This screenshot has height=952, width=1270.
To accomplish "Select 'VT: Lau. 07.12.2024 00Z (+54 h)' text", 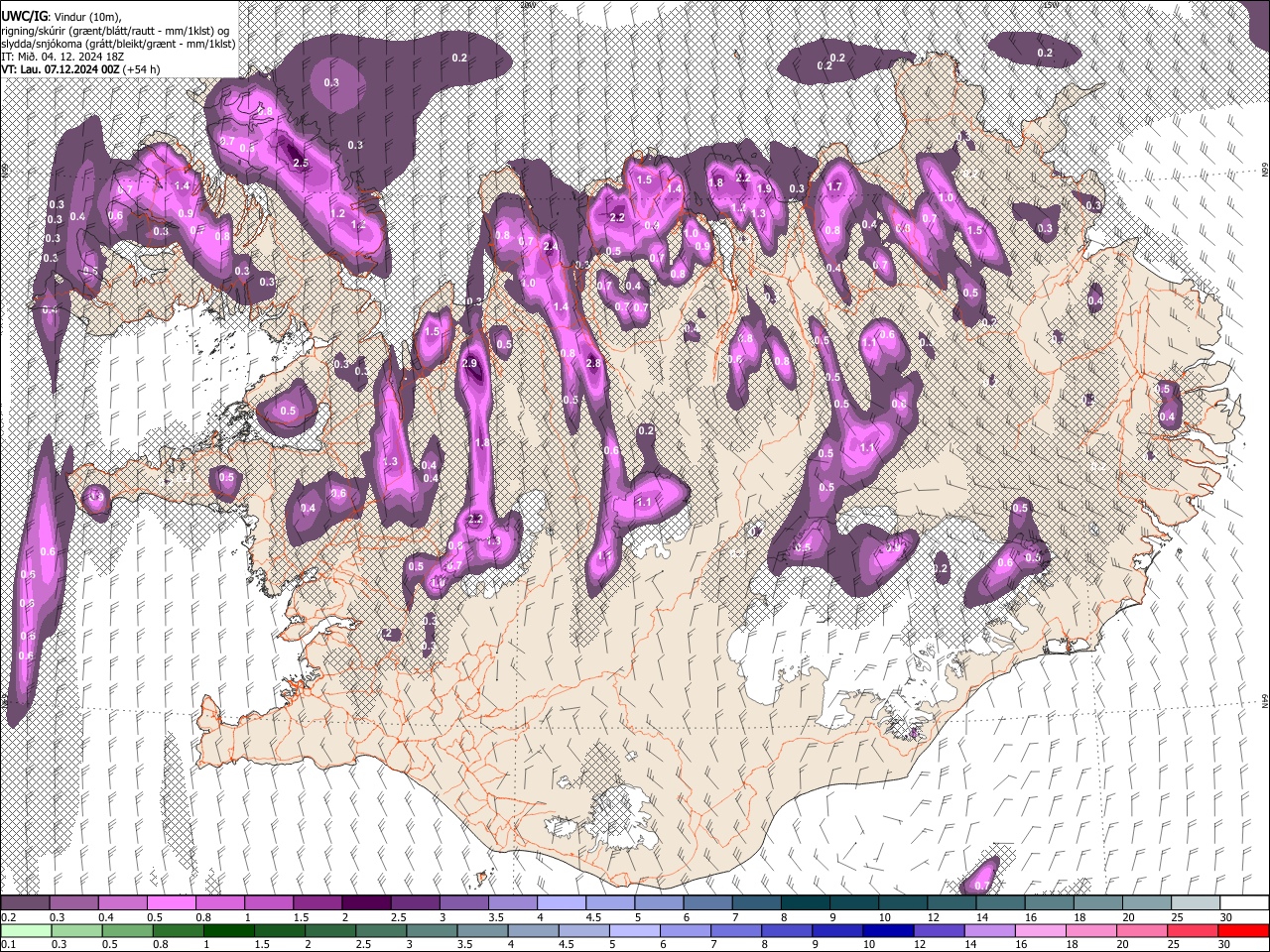I will point(82,69).
